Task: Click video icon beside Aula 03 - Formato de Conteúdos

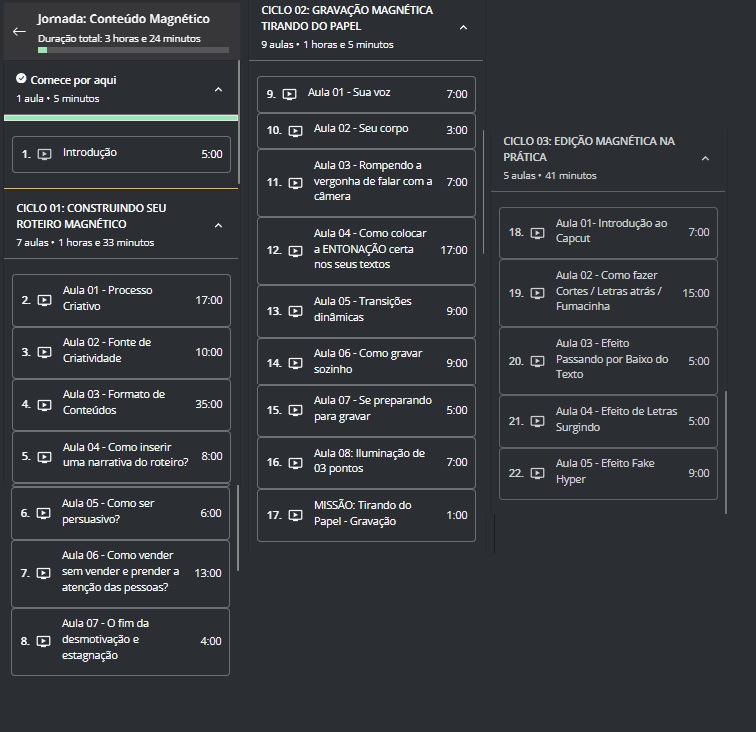Action: click(x=44, y=405)
